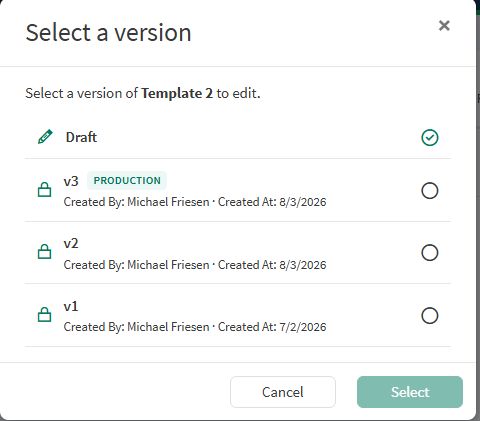Close the Select a version dialog
The width and height of the screenshot is (480, 421).
tap(444, 25)
